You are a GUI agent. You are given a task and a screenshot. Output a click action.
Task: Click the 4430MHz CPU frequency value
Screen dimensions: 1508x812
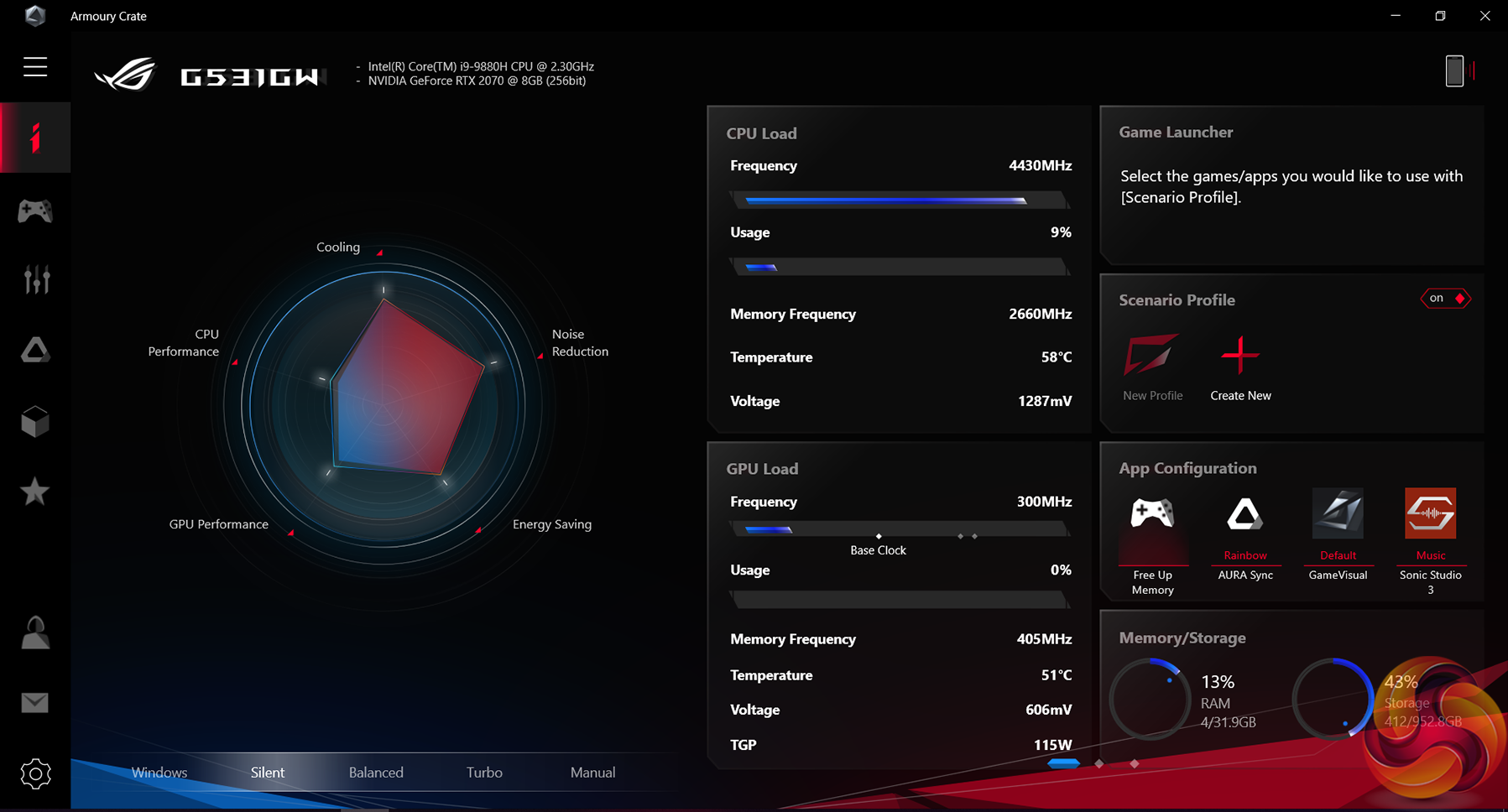(x=1040, y=166)
